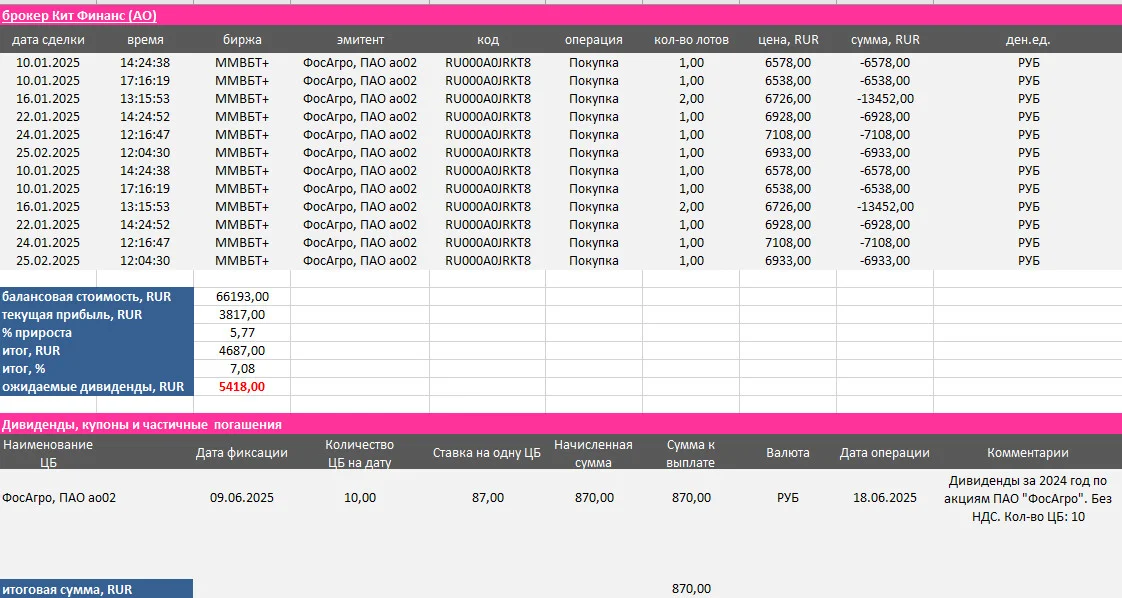Select the 'Дата операции' column header
Screen dimensions: 1122x598
[885, 453]
